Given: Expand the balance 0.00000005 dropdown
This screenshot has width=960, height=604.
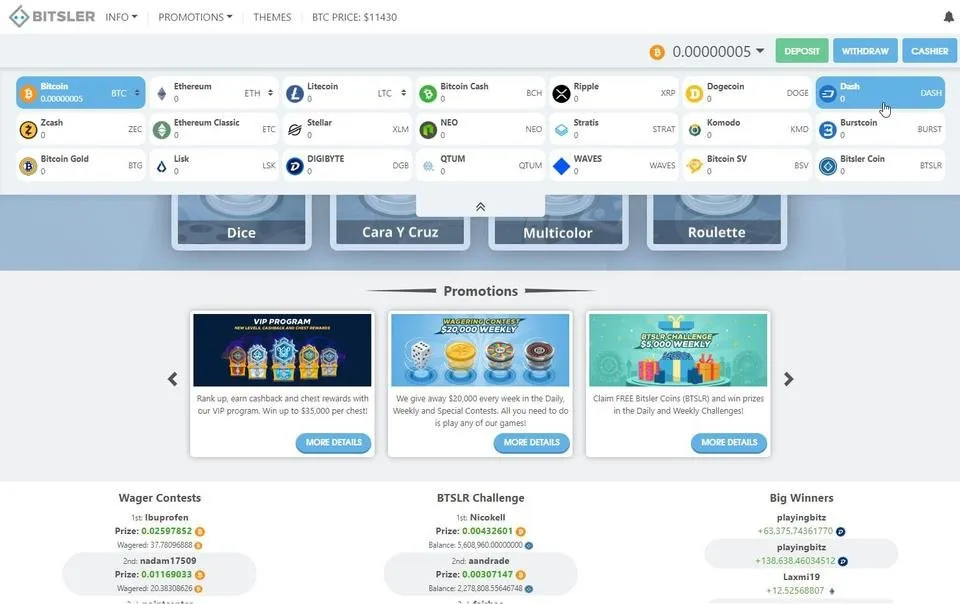Looking at the screenshot, I should point(760,51).
